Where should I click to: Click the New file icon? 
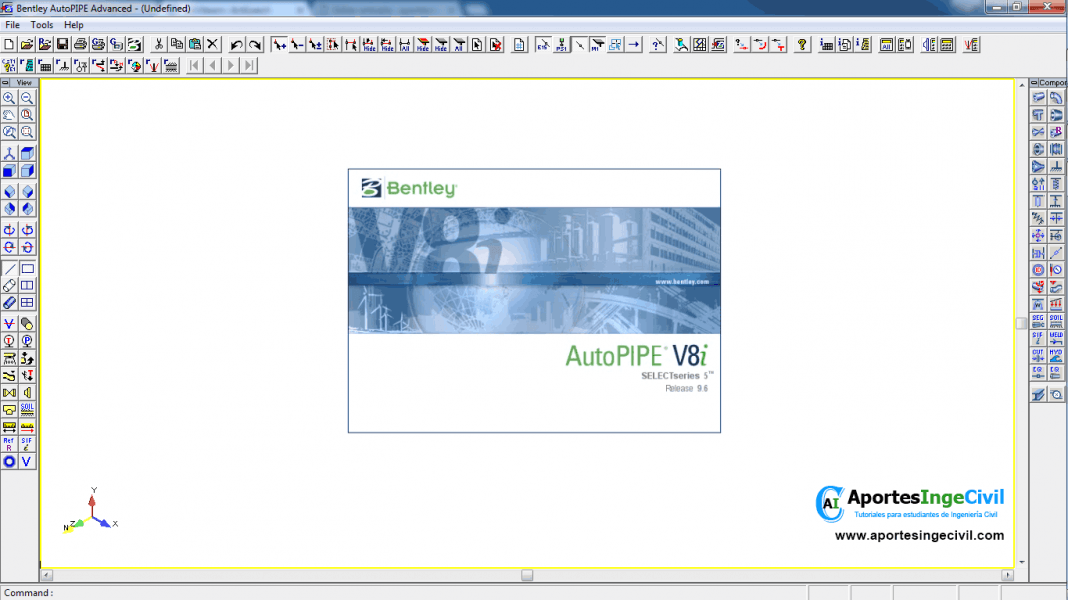[9, 45]
